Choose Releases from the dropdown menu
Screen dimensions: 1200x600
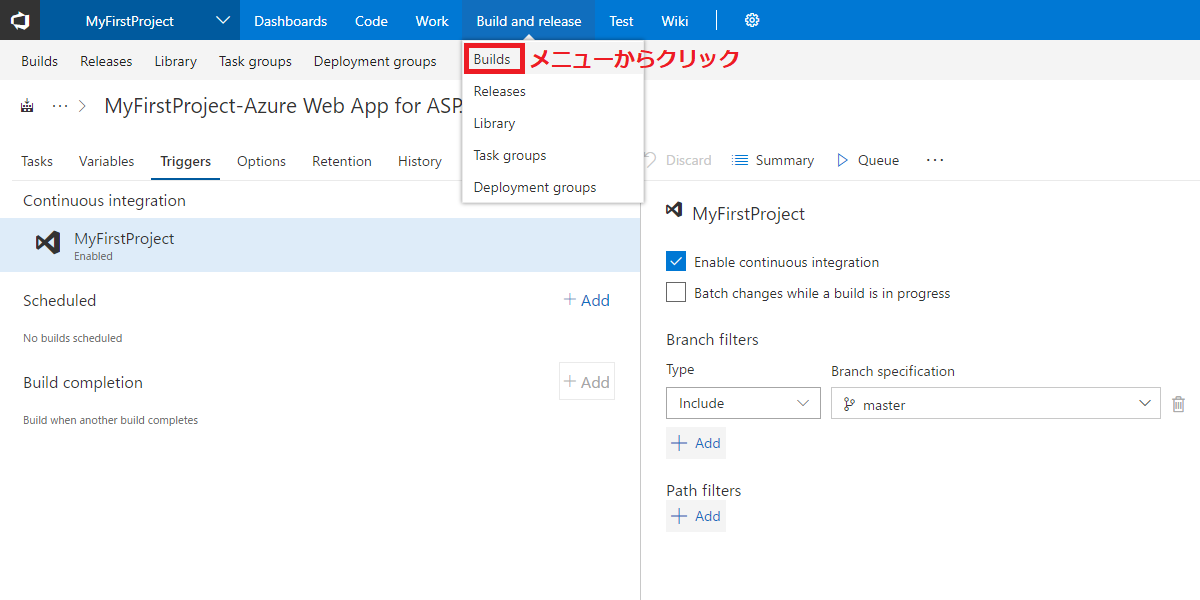pyautogui.click(x=499, y=91)
